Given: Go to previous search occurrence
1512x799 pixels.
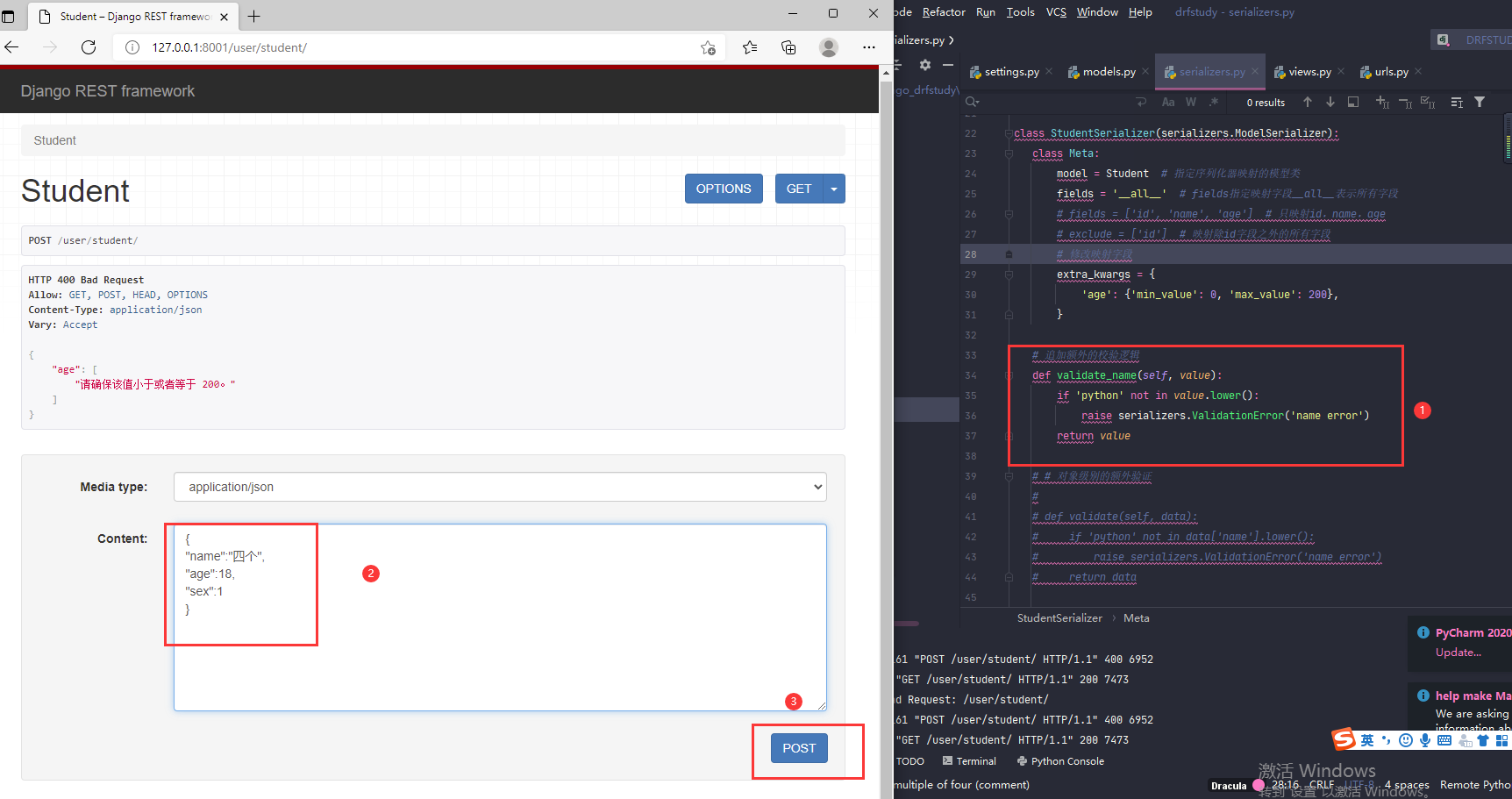Looking at the screenshot, I should (x=1308, y=103).
